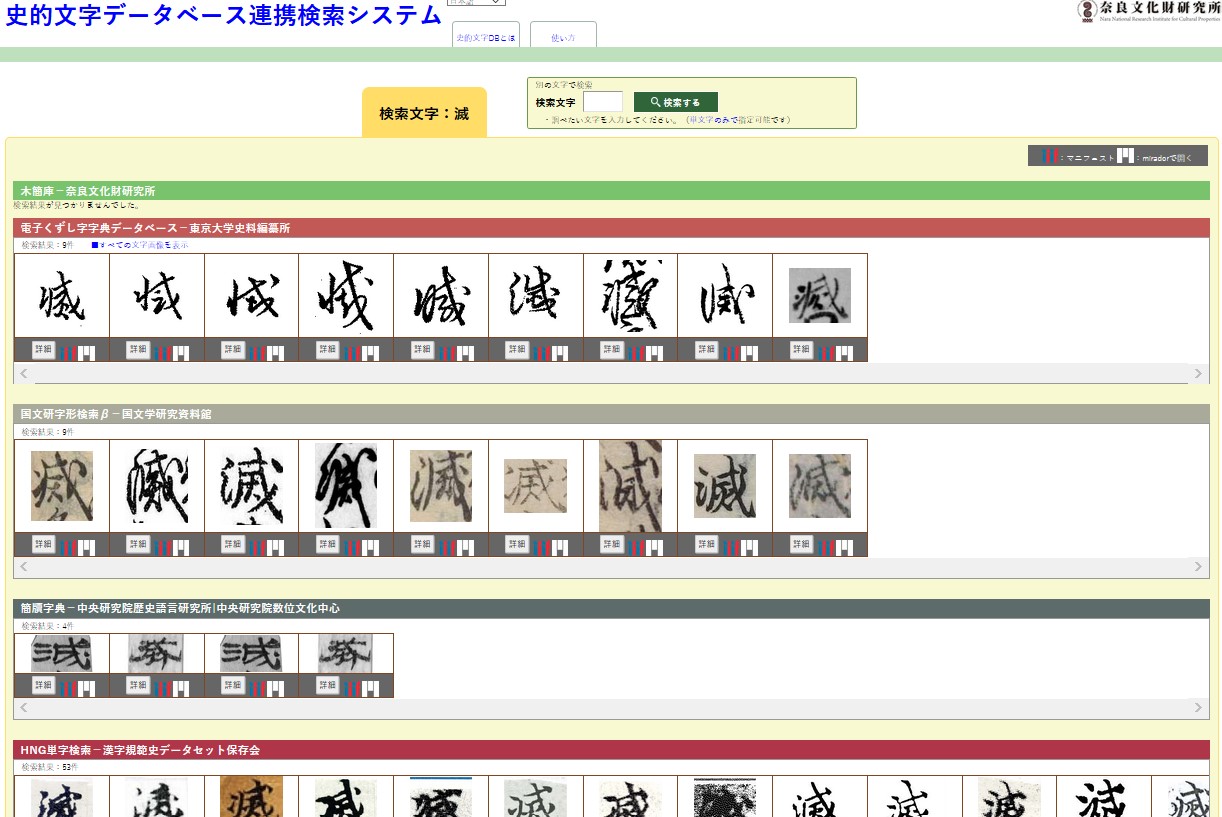Click the 簡牘字典 section header
Screen dimensions: 1222x817
pos(611,608)
